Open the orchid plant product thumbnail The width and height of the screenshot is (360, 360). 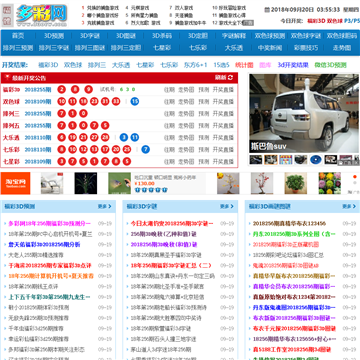pos(86,183)
